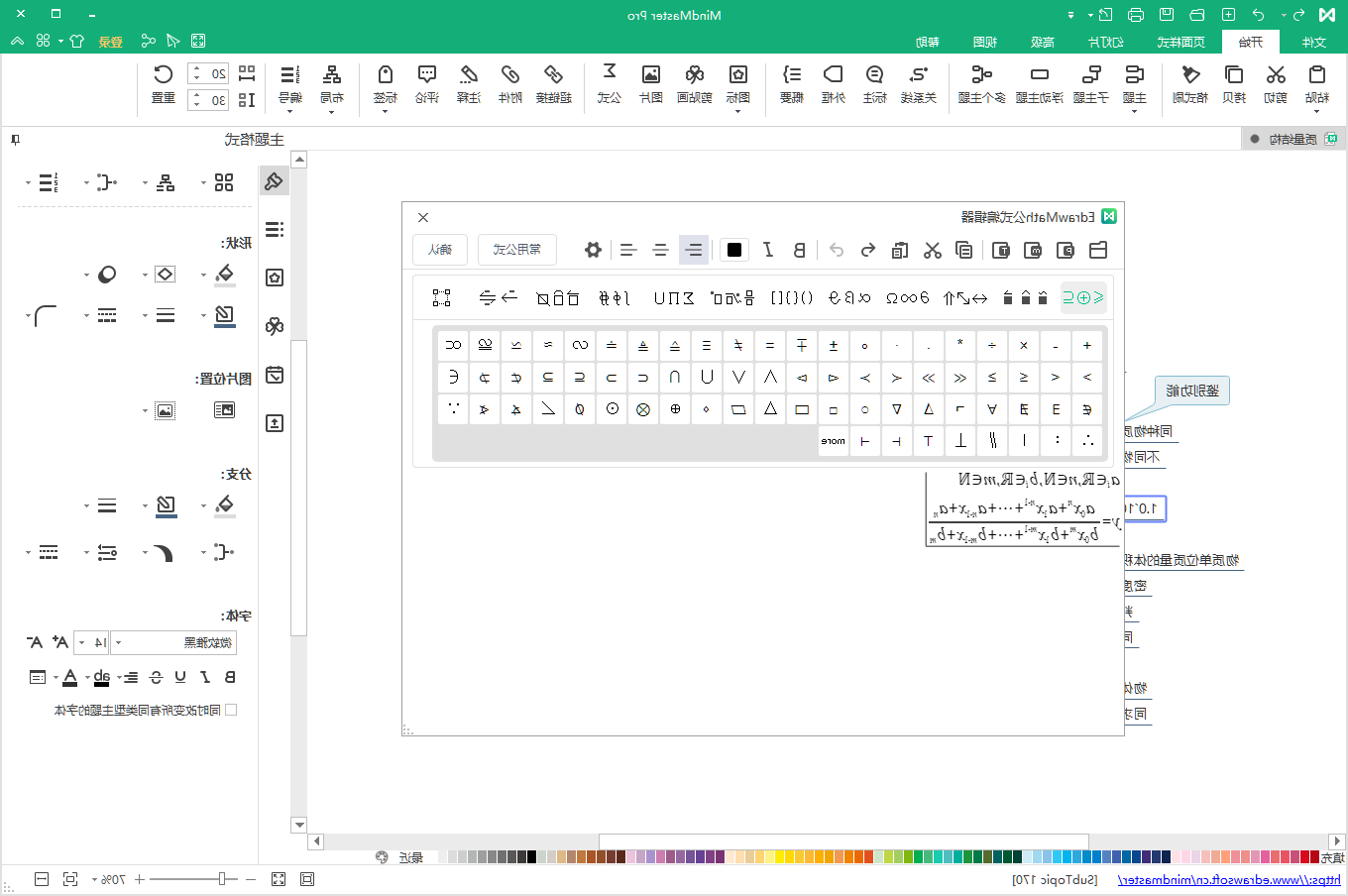Click the 重置 reset icon
Image resolution: width=1348 pixels, height=896 pixels.
click(x=164, y=75)
